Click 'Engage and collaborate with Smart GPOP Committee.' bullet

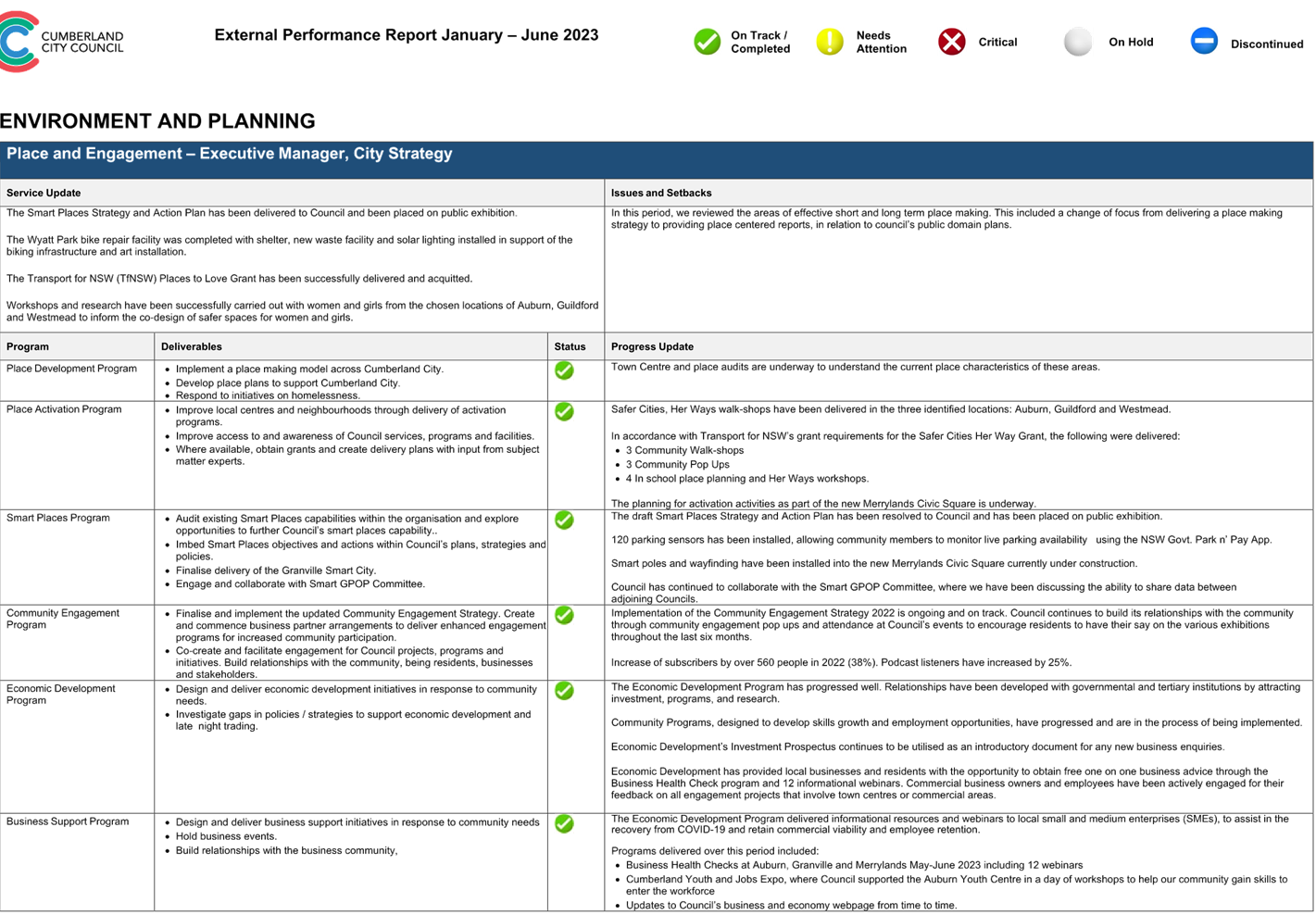(300, 583)
